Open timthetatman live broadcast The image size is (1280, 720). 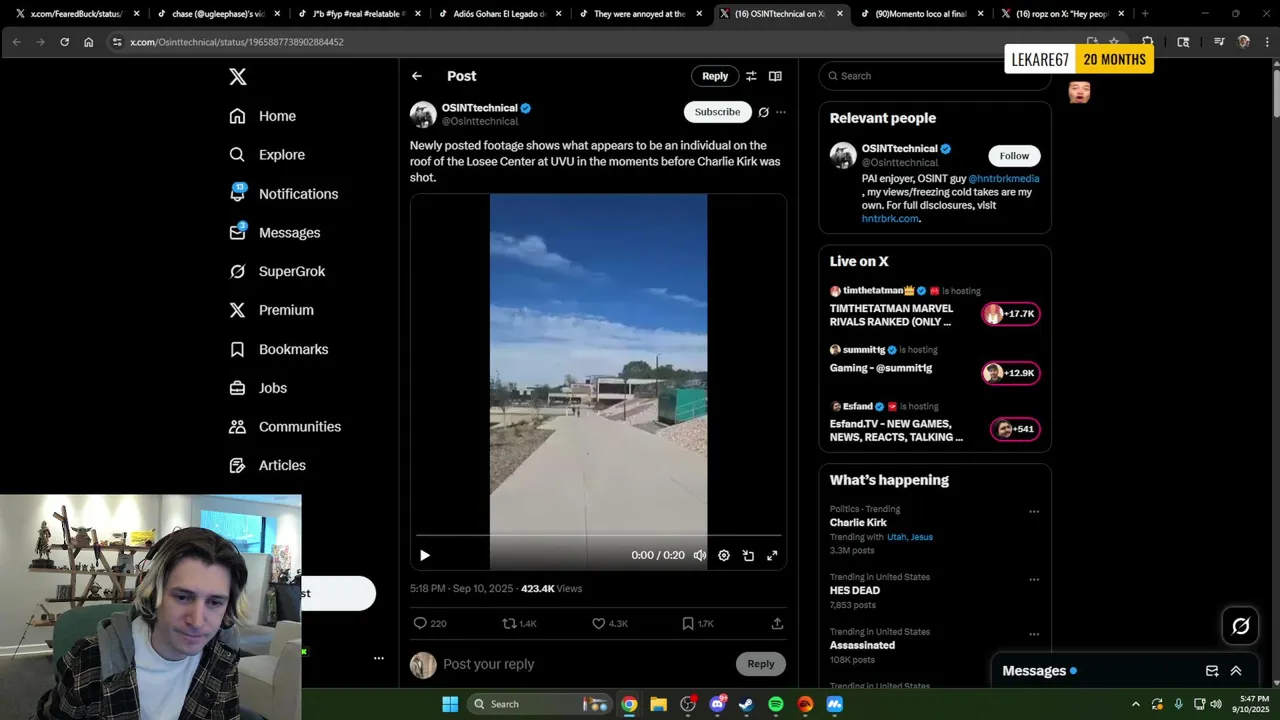pos(934,307)
